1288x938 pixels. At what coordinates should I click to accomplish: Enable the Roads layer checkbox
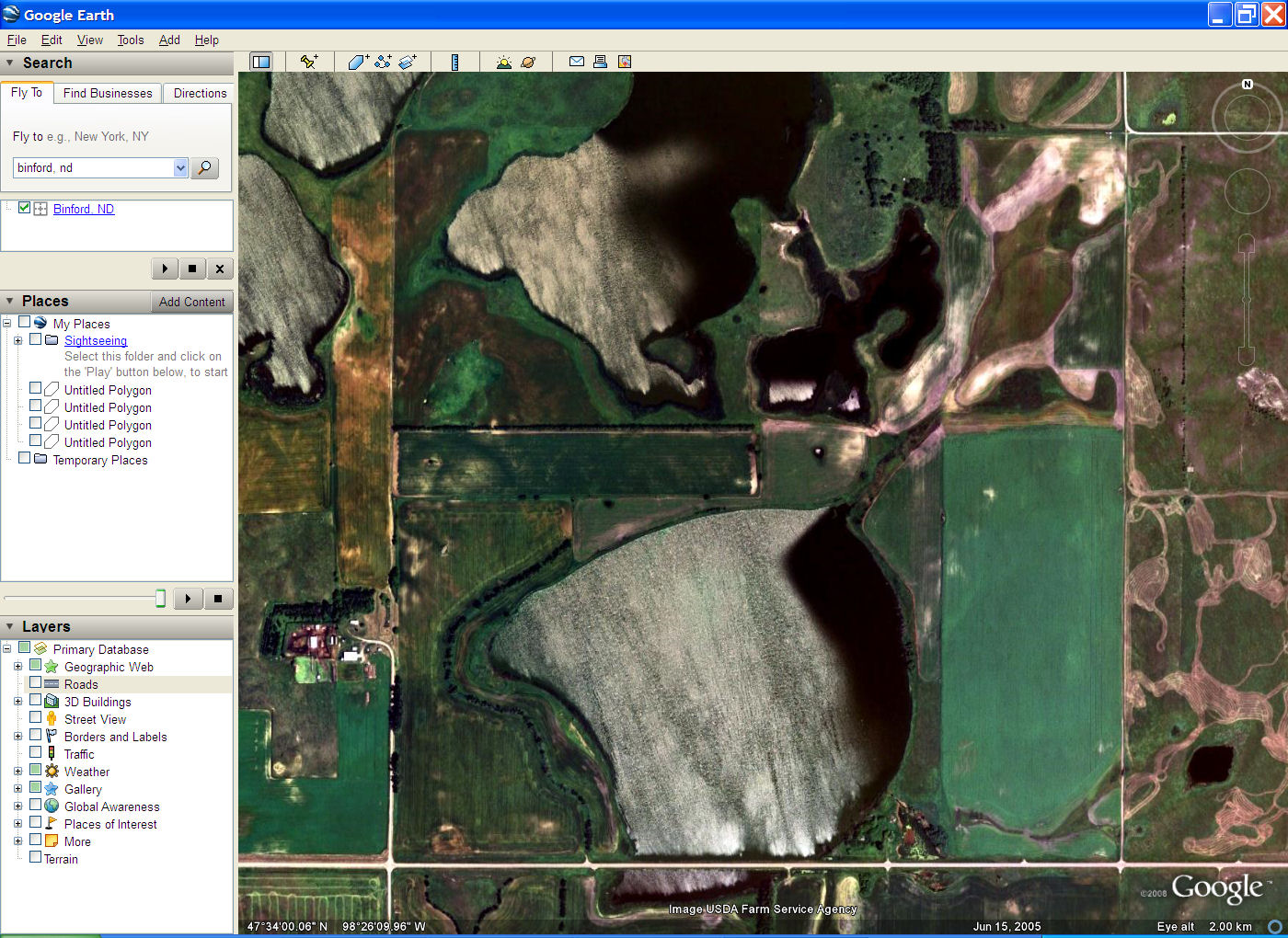pos(35,683)
